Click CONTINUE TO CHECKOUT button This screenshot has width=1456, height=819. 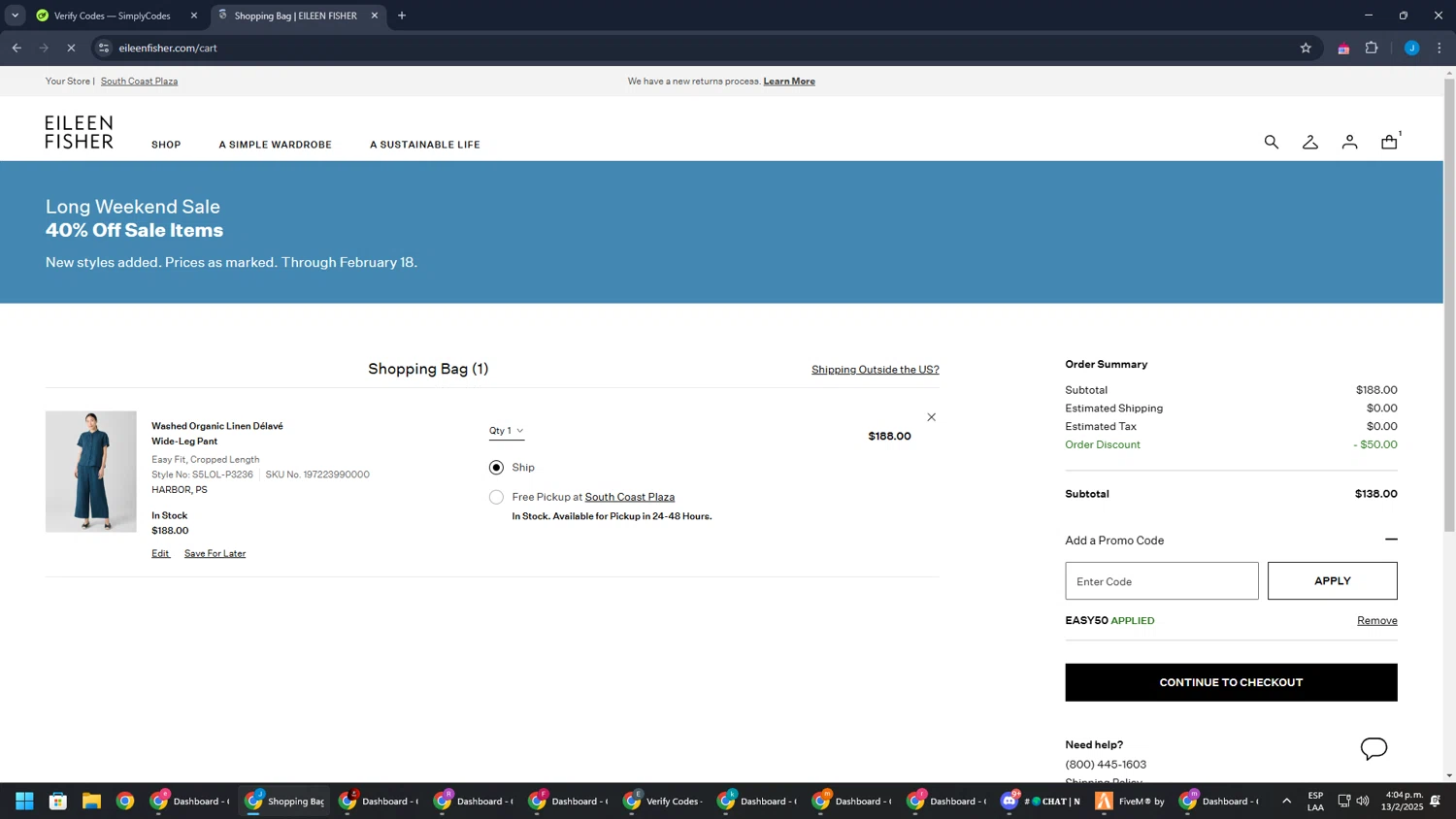pos(1231,682)
